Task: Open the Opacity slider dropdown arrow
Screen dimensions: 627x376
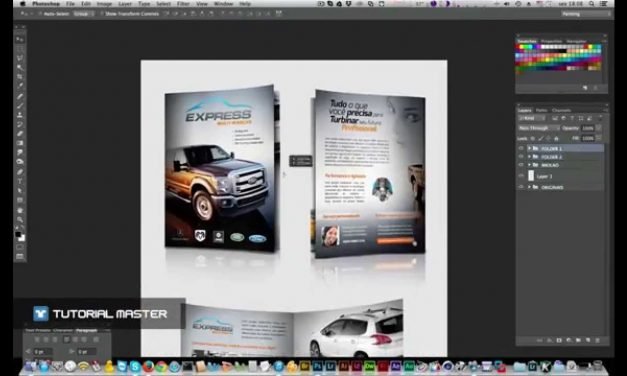Action: 598,128
